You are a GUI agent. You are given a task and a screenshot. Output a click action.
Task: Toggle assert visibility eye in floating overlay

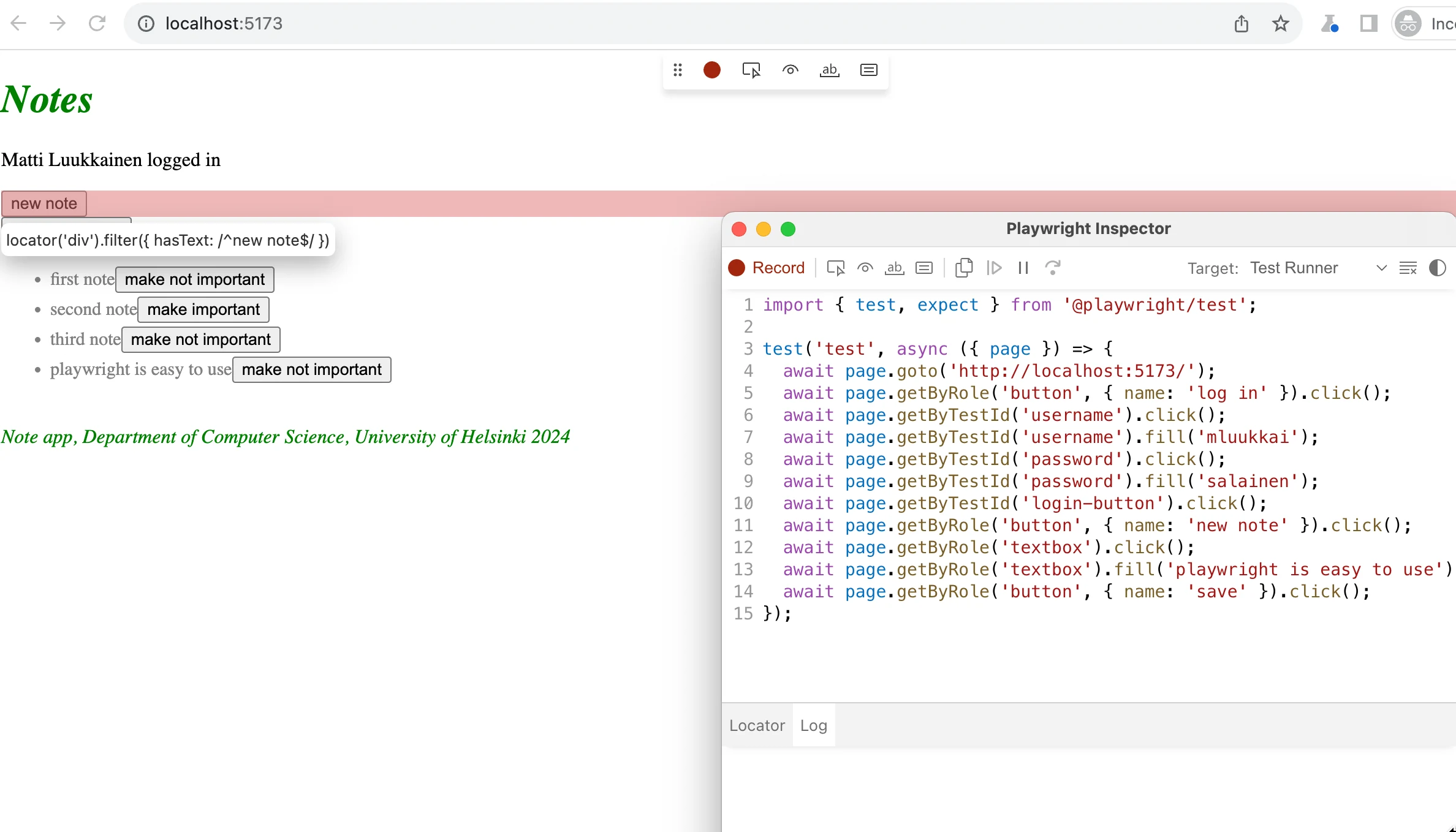(x=791, y=70)
